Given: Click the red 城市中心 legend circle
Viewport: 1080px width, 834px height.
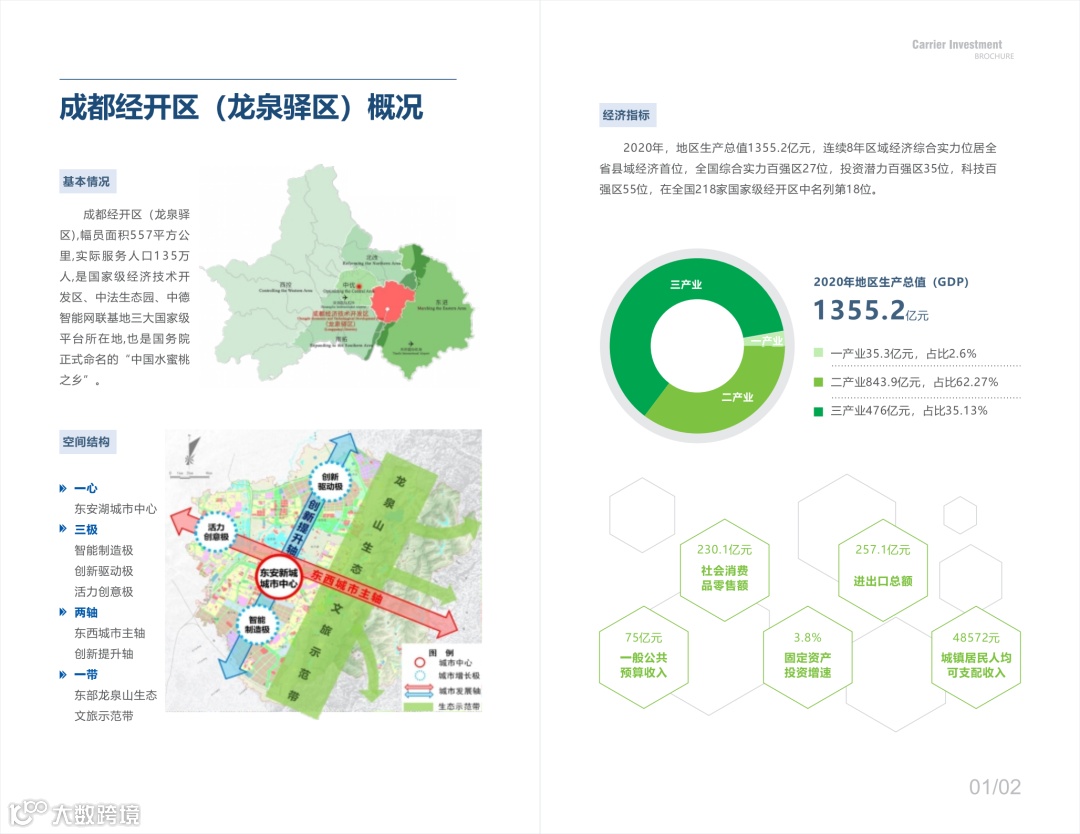Looking at the screenshot, I should [419, 662].
